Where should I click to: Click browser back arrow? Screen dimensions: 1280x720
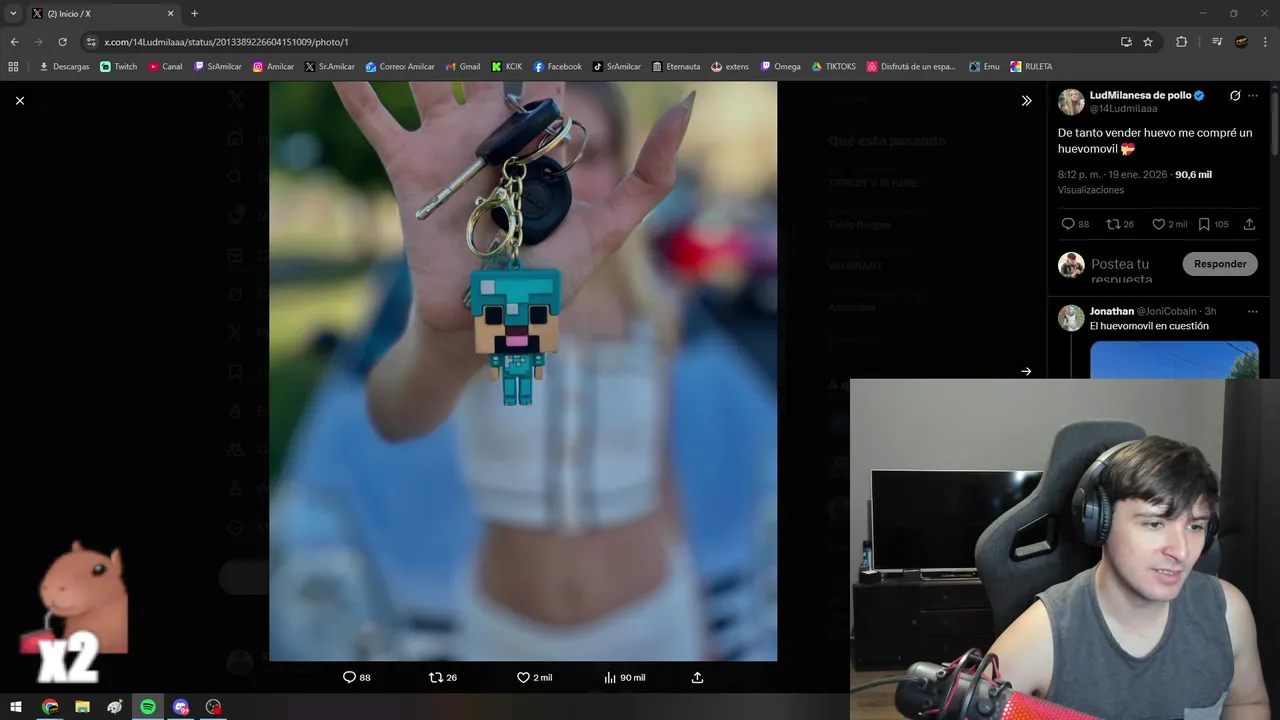tap(14, 42)
